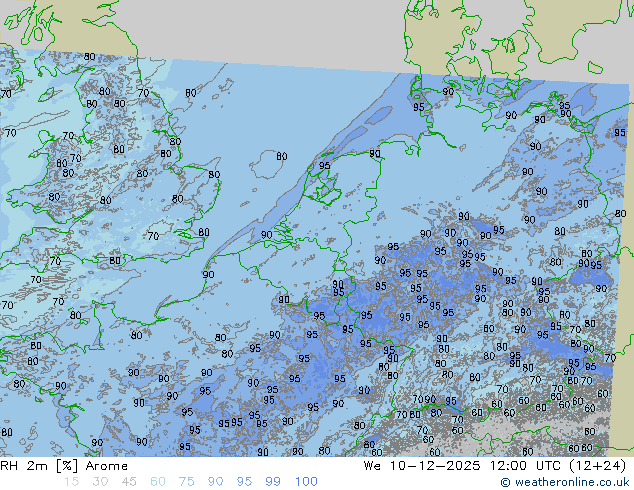Select the legend value 15
Viewport: 634px width, 490px height.
click(71, 482)
